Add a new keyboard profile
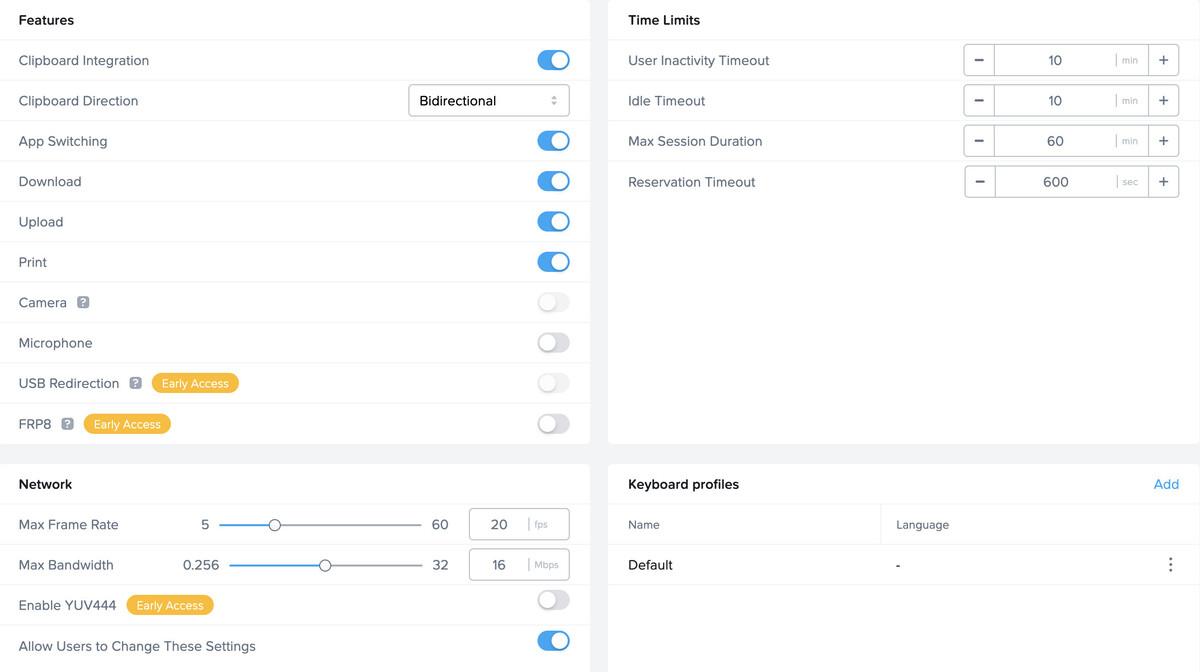 pyautogui.click(x=1166, y=484)
